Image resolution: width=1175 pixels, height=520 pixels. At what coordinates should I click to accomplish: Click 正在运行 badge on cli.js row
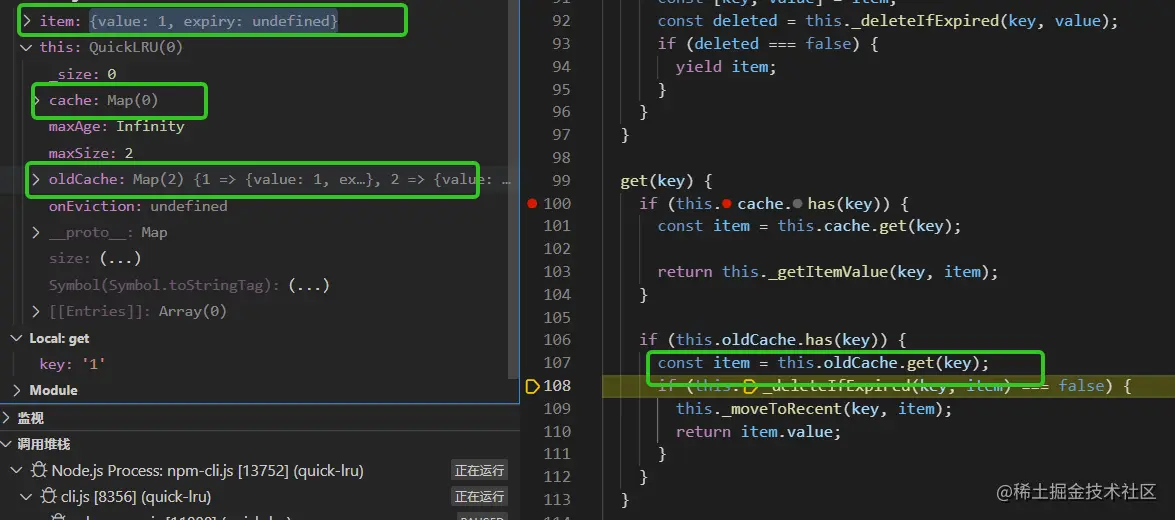(x=480, y=496)
